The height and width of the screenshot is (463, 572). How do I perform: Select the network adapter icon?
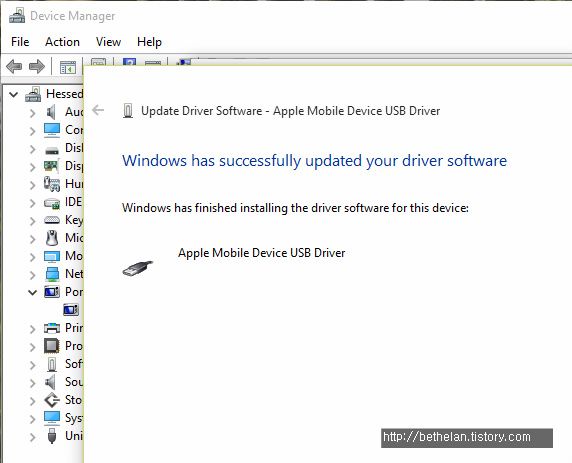53,274
